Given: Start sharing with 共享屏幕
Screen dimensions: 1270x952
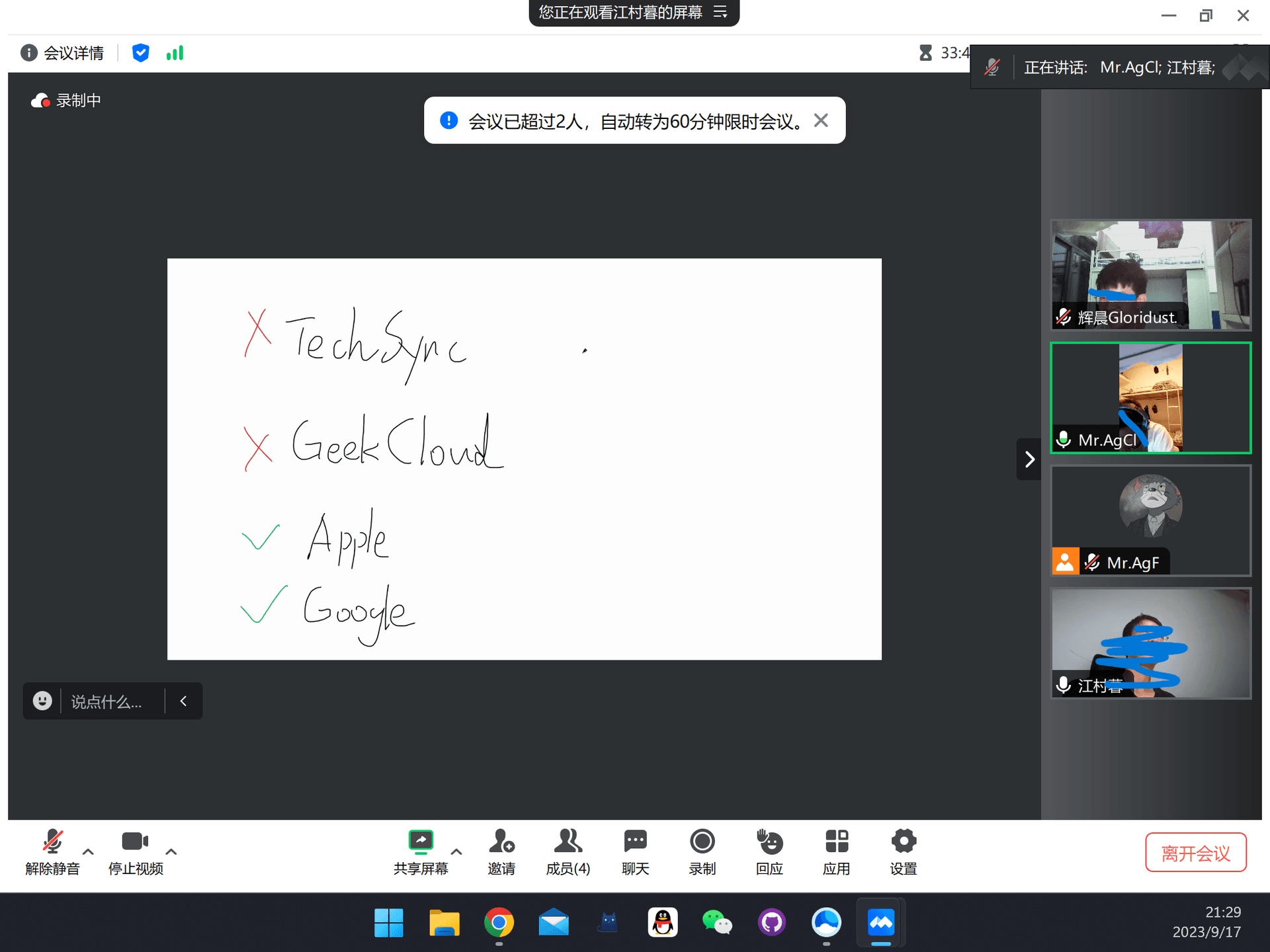Looking at the screenshot, I should click(421, 853).
